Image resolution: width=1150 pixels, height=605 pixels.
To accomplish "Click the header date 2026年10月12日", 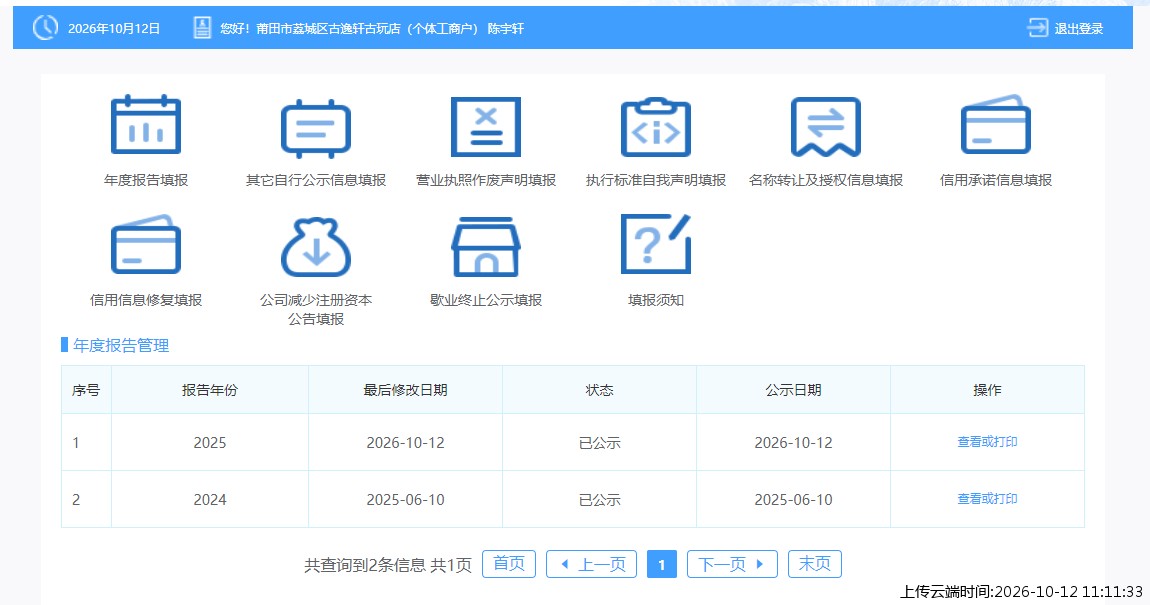I will click(114, 29).
